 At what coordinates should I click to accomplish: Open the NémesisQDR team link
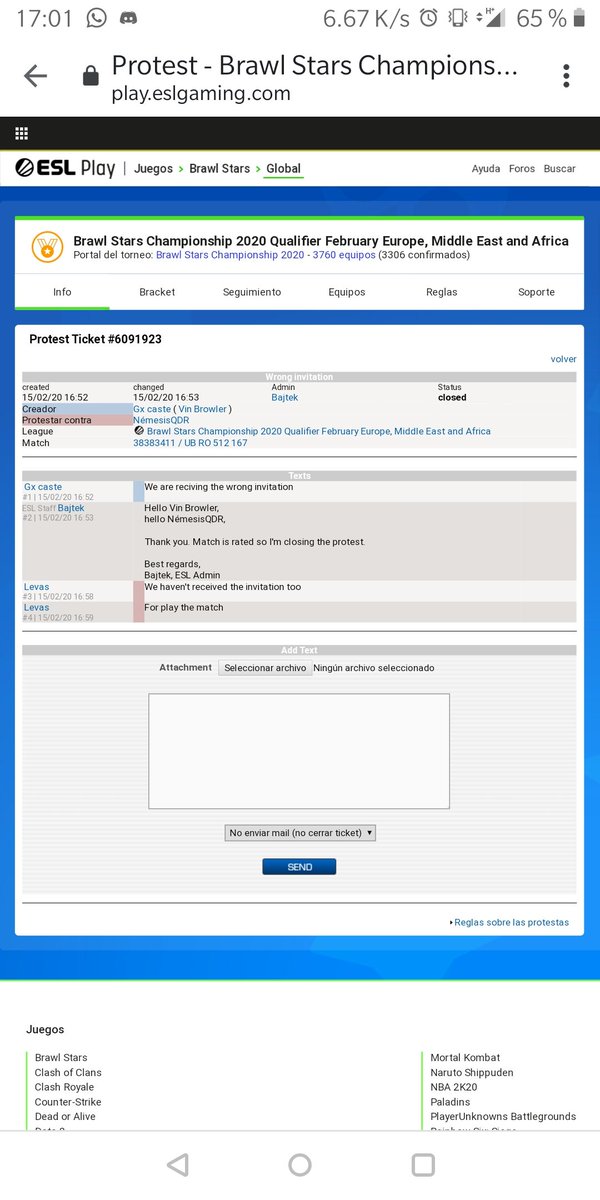tap(161, 420)
